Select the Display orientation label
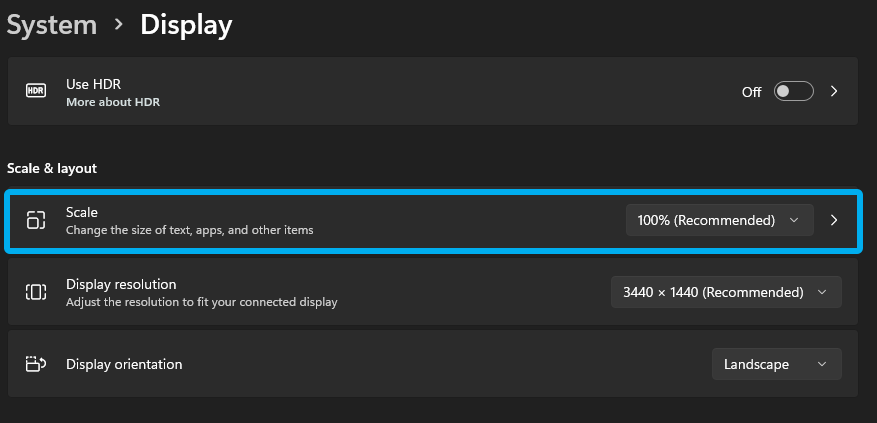This screenshot has width=877, height=423. point(124,364)
